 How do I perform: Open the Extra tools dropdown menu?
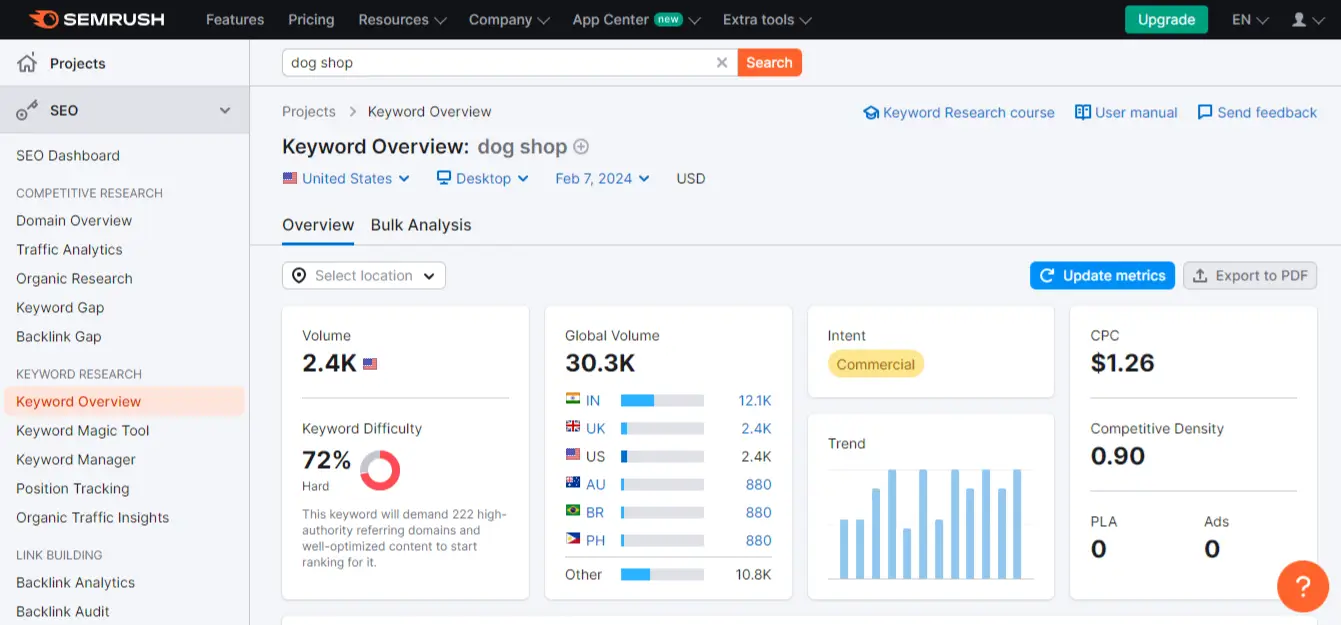tap(767, 19)
